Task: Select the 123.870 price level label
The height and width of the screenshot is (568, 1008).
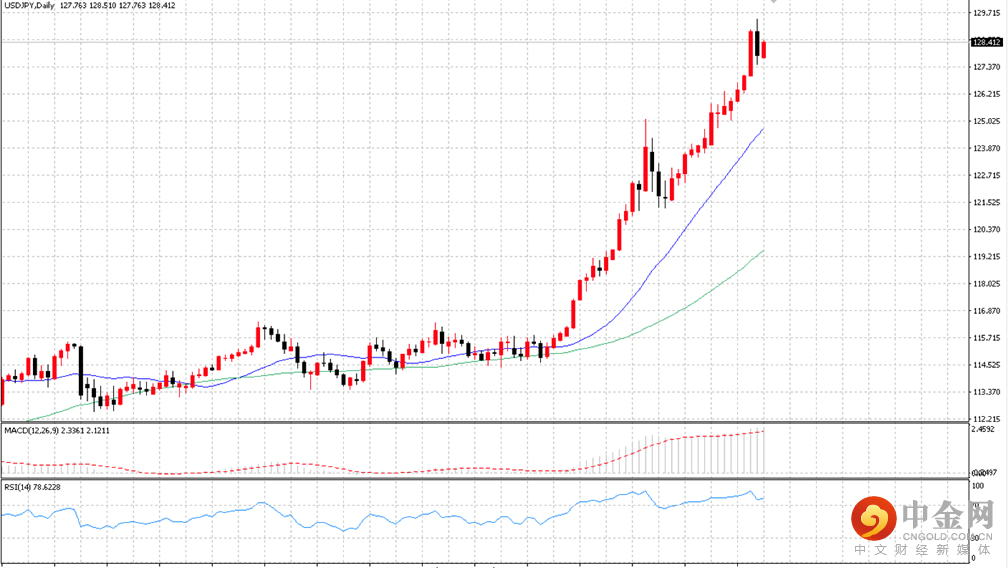Action: (987, 148)
